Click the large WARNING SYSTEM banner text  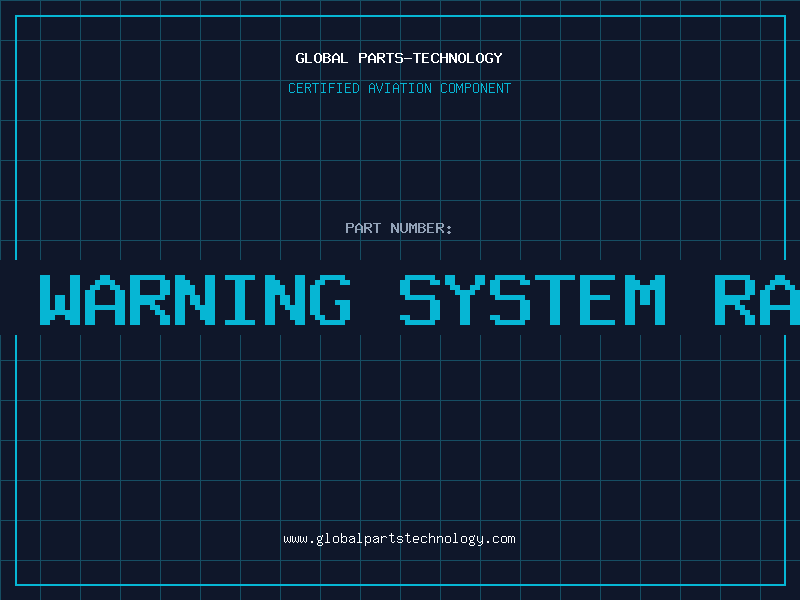tap(419, 299)
